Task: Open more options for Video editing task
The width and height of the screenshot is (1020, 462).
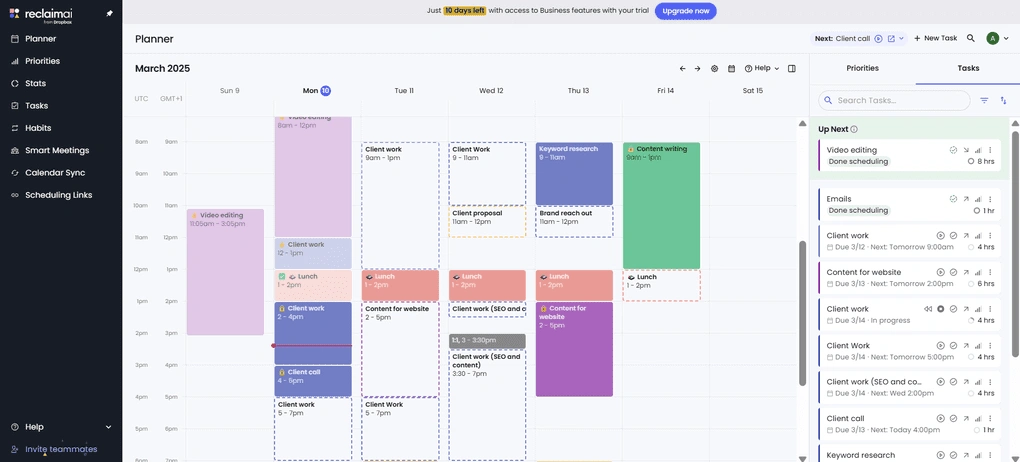Action: click(990, 150)
